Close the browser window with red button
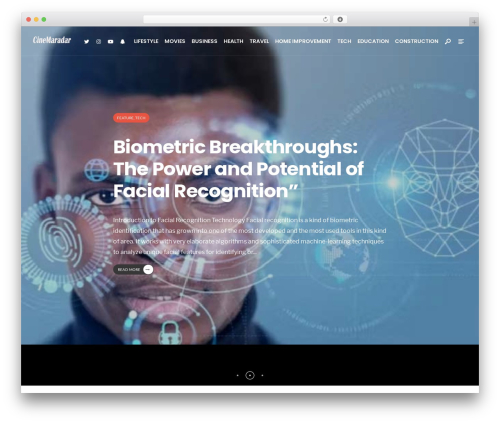This screenshot has width=500, height=423. [x=29, y=19]
